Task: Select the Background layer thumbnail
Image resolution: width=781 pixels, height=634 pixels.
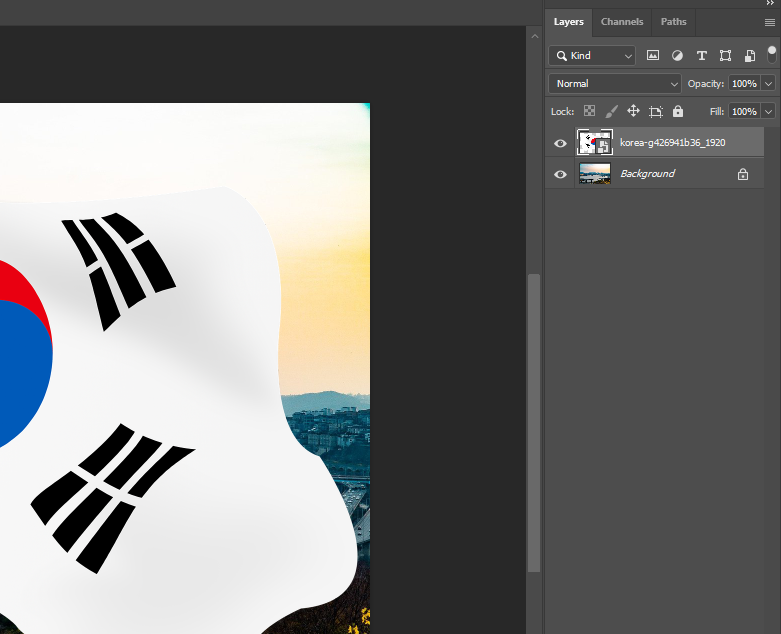Action: [595, 174]
